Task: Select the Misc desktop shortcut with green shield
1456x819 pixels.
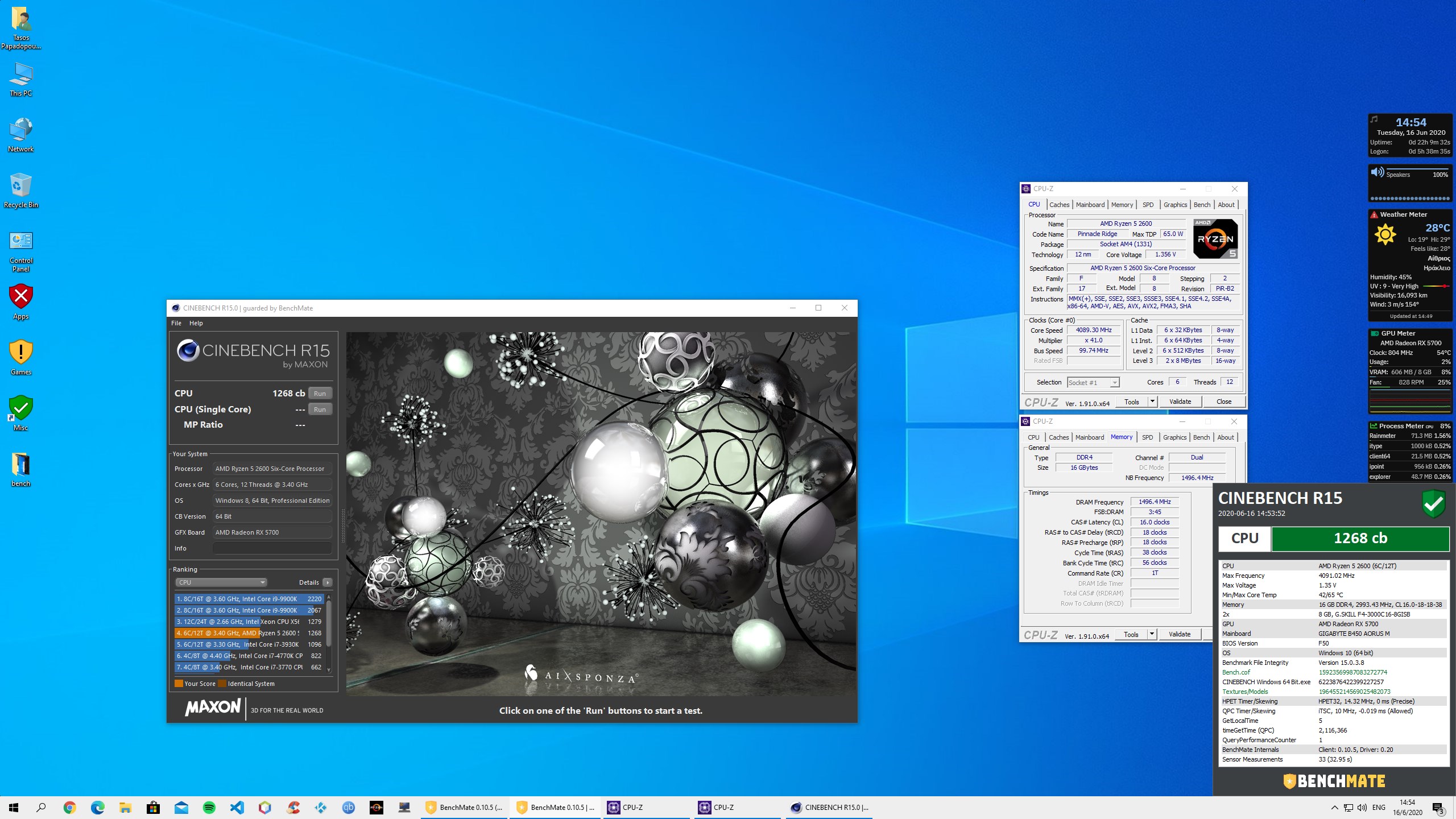Action: tap(21, 413)
